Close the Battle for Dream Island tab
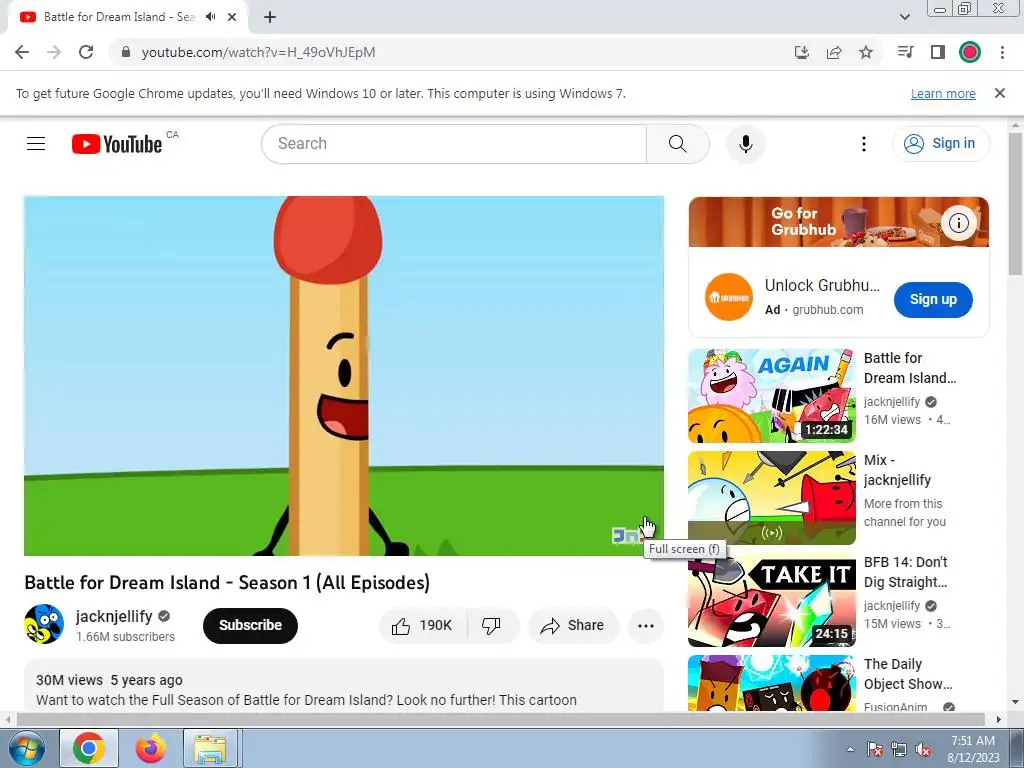This screenshot has width=1024, height=768. click(x=232, y=17)
